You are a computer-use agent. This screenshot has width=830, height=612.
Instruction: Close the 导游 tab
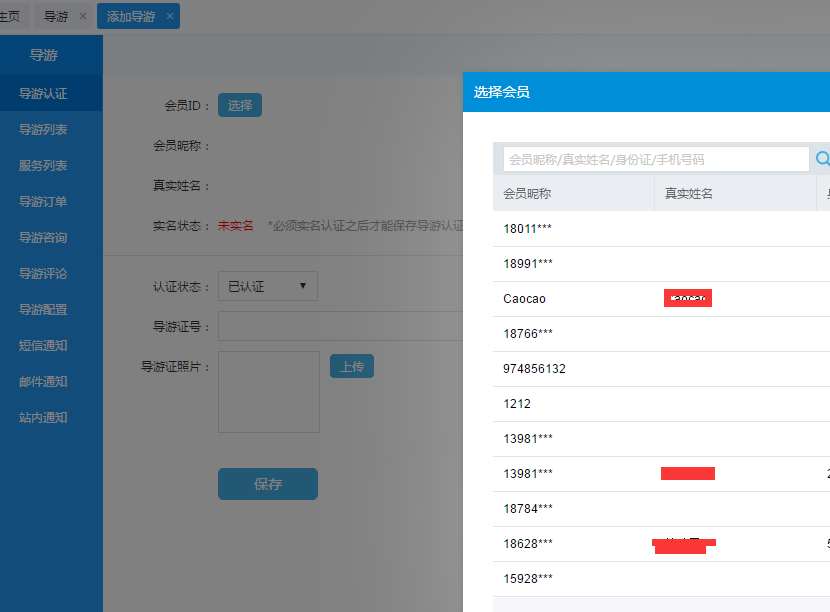[83, 16]
